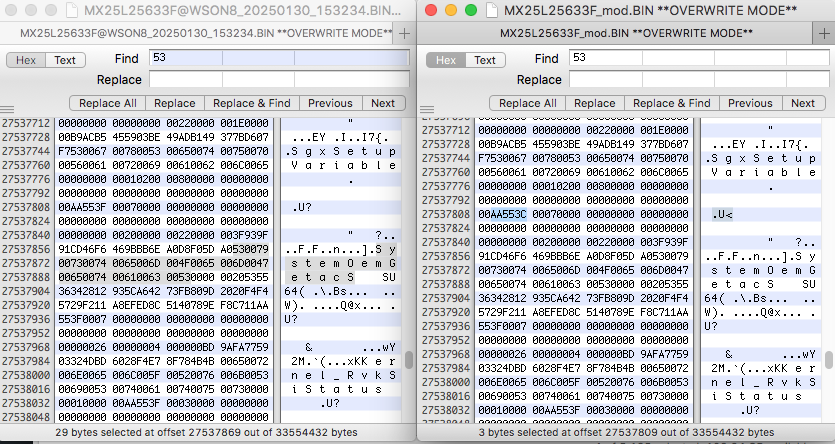Click hex value 001E0000 in the left window
The image size is (835, 444).
pos(244,123)
